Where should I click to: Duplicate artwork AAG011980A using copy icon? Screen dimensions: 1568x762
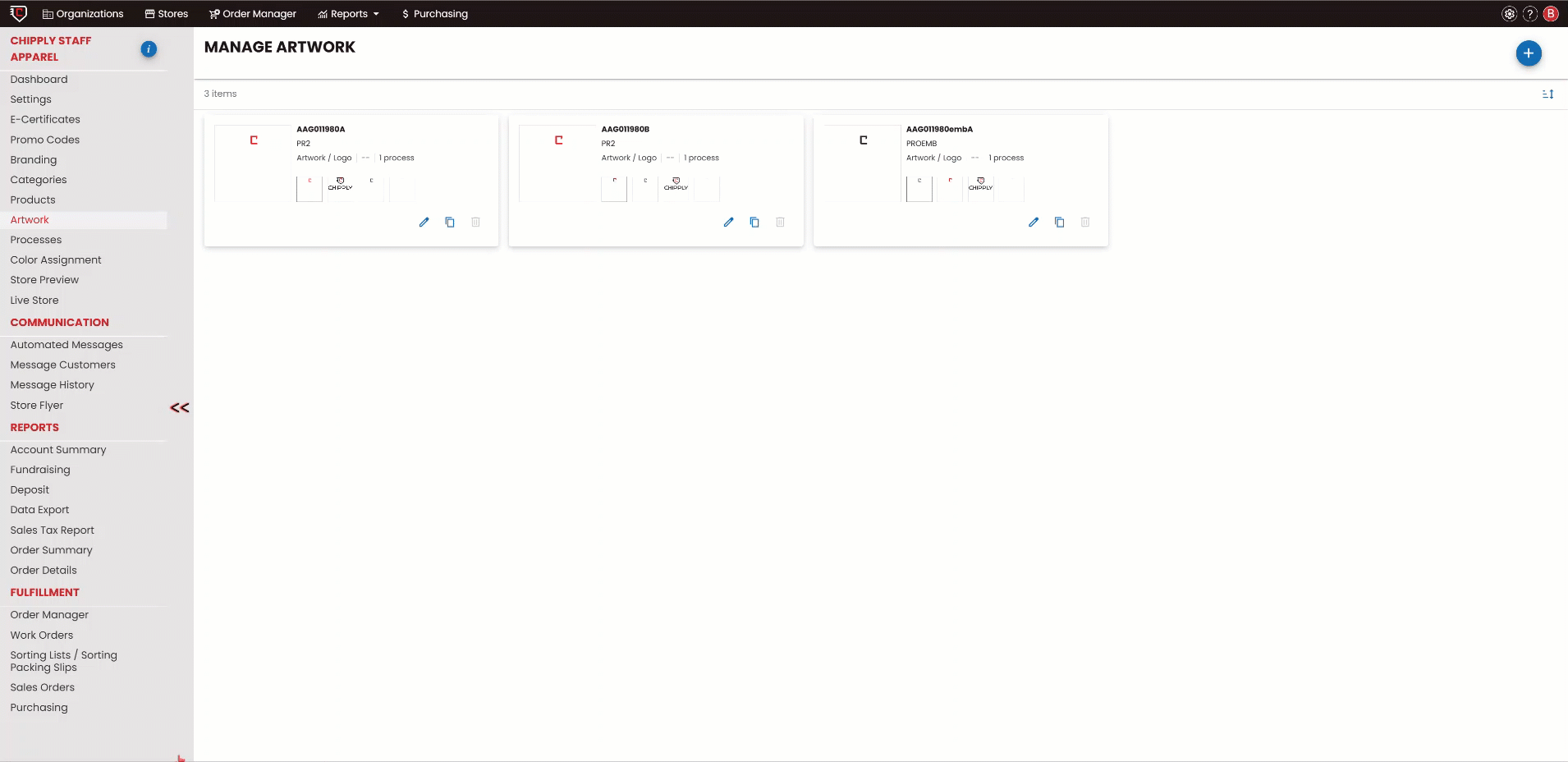click(450, 223)
